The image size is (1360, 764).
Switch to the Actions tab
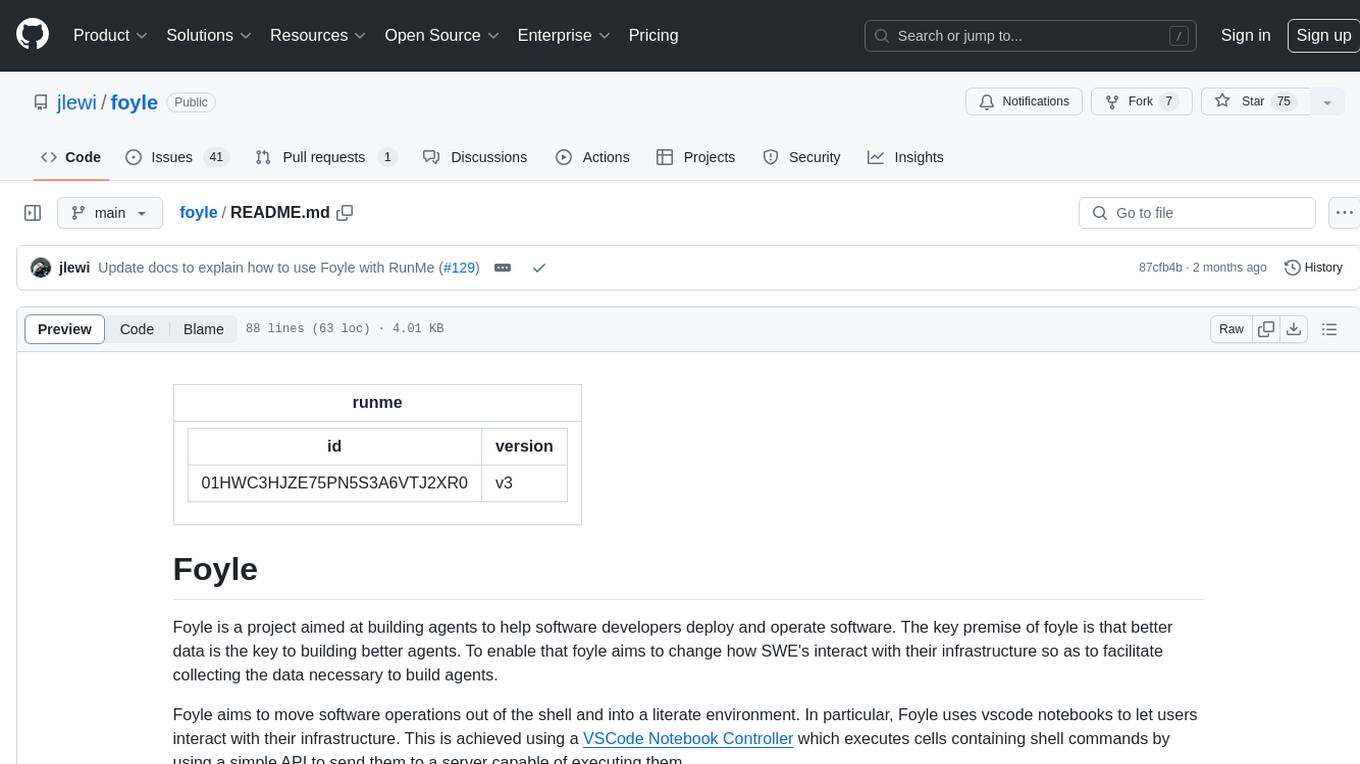pyautogui.click(x=592, y=157)
